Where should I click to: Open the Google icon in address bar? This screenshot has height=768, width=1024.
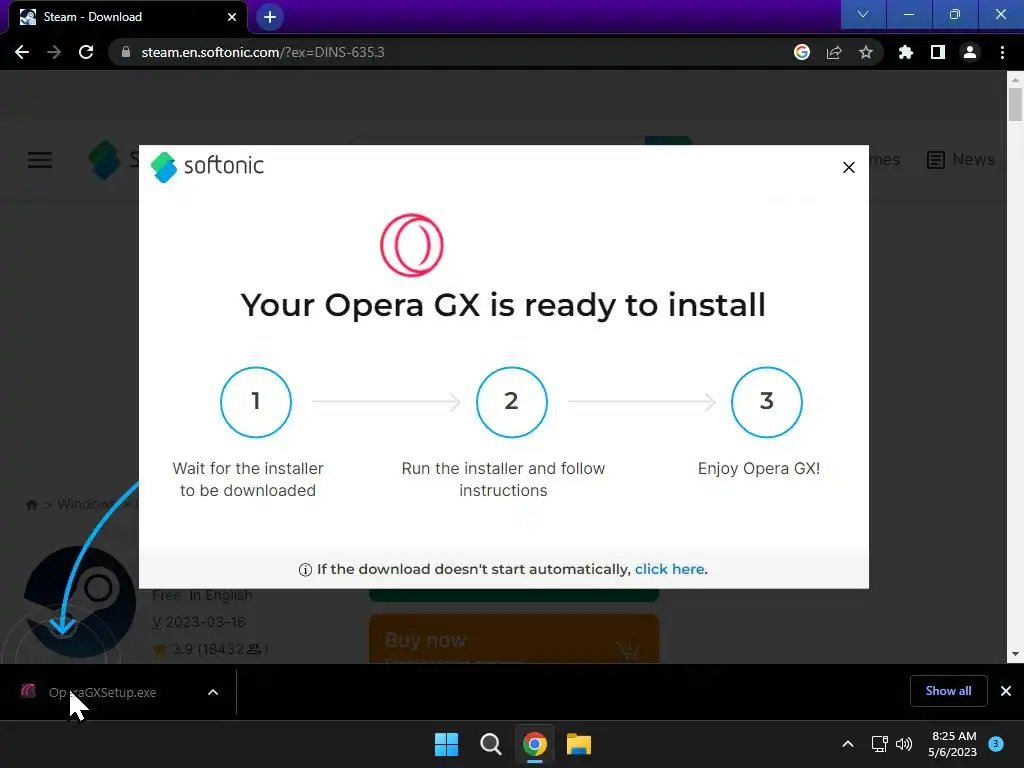click(x=802, y=52)
